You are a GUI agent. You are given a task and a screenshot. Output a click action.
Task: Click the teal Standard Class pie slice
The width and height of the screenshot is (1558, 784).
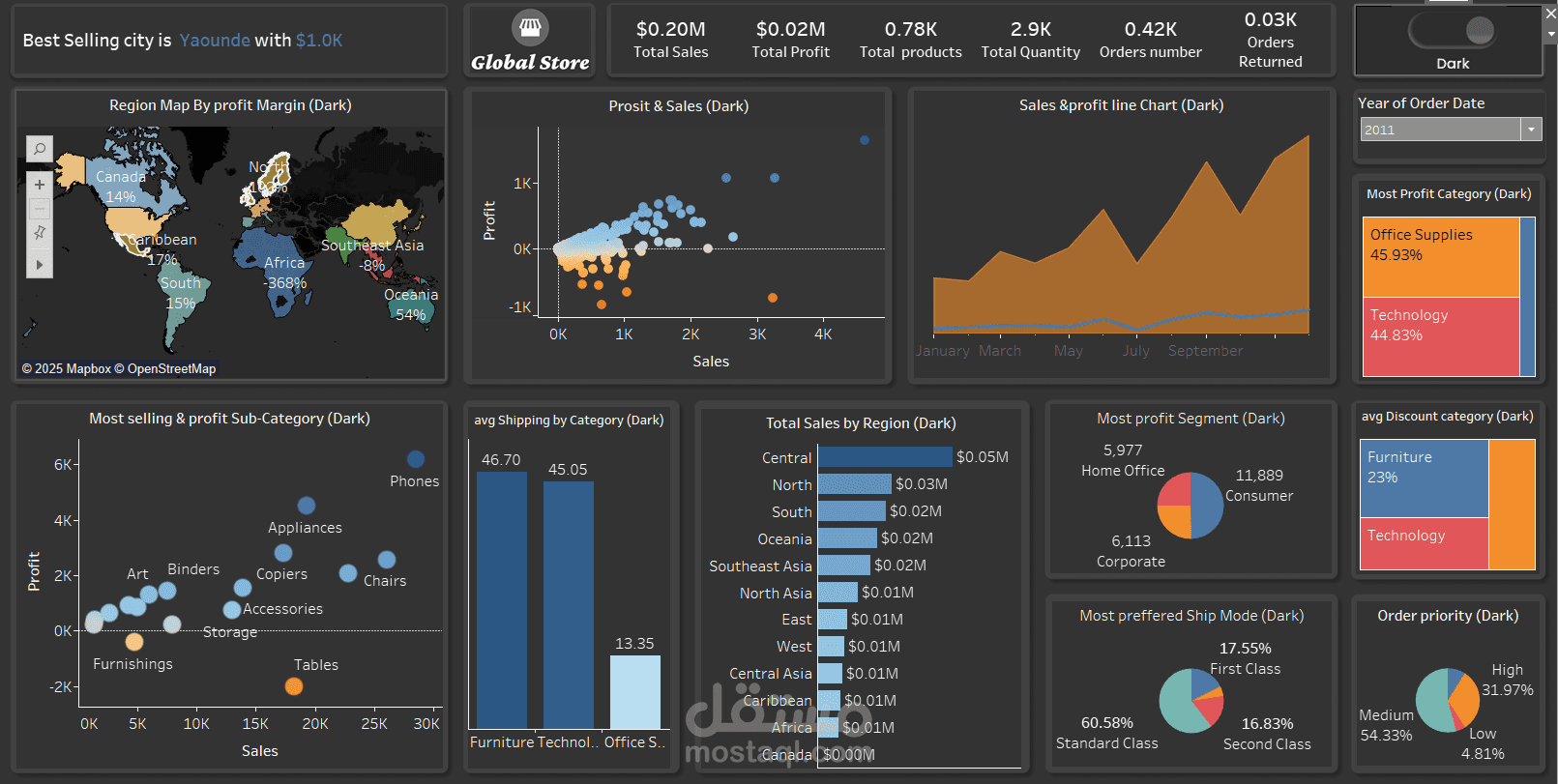1177,703
